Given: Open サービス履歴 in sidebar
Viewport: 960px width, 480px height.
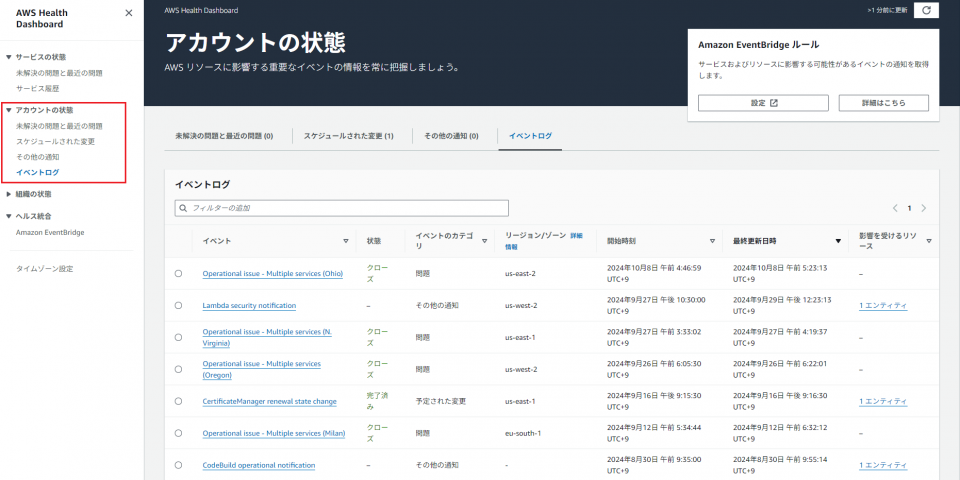Looking at the screenshot, I should tap(37, 89).
